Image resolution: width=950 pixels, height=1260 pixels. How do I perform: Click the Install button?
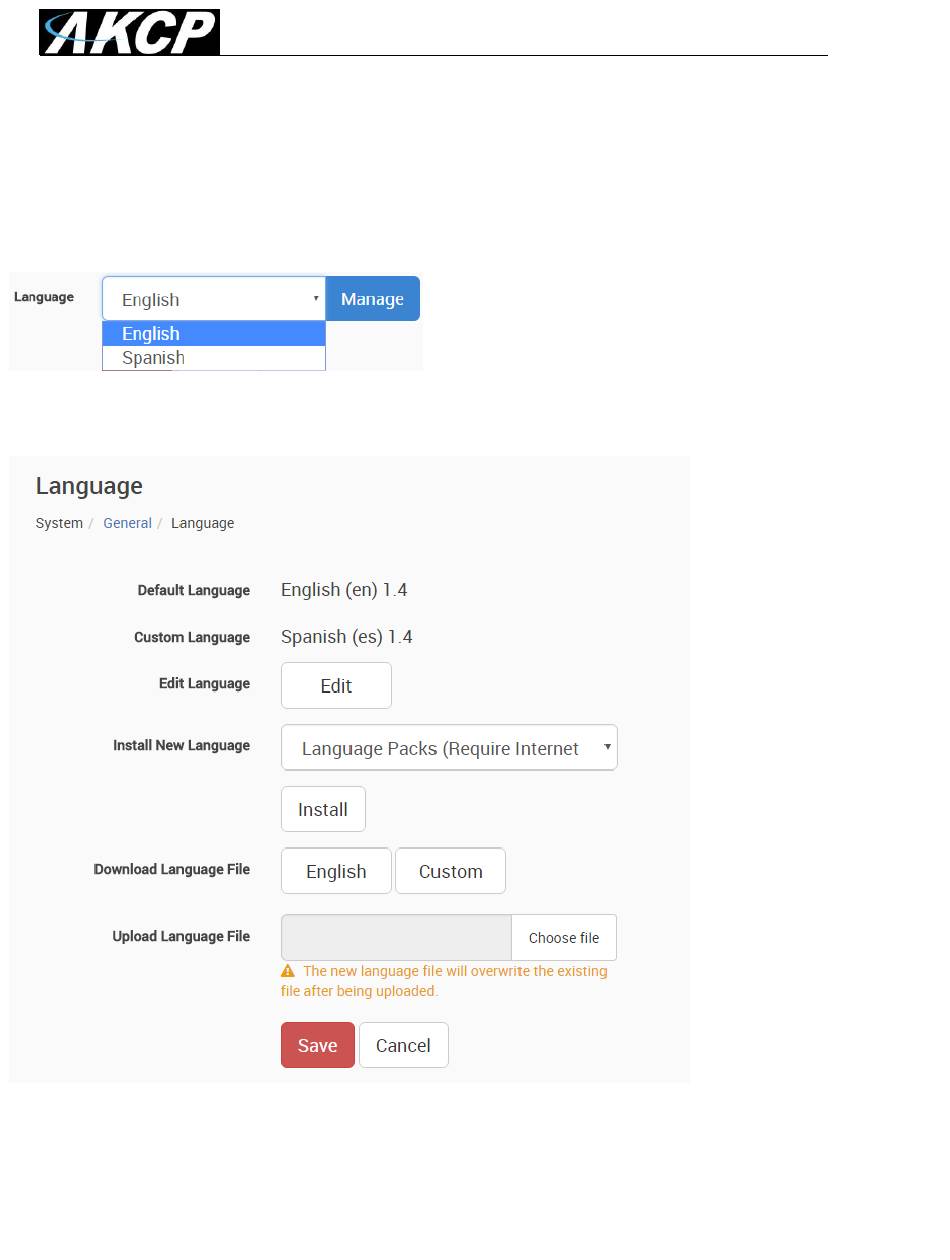(x=323, y=809)
